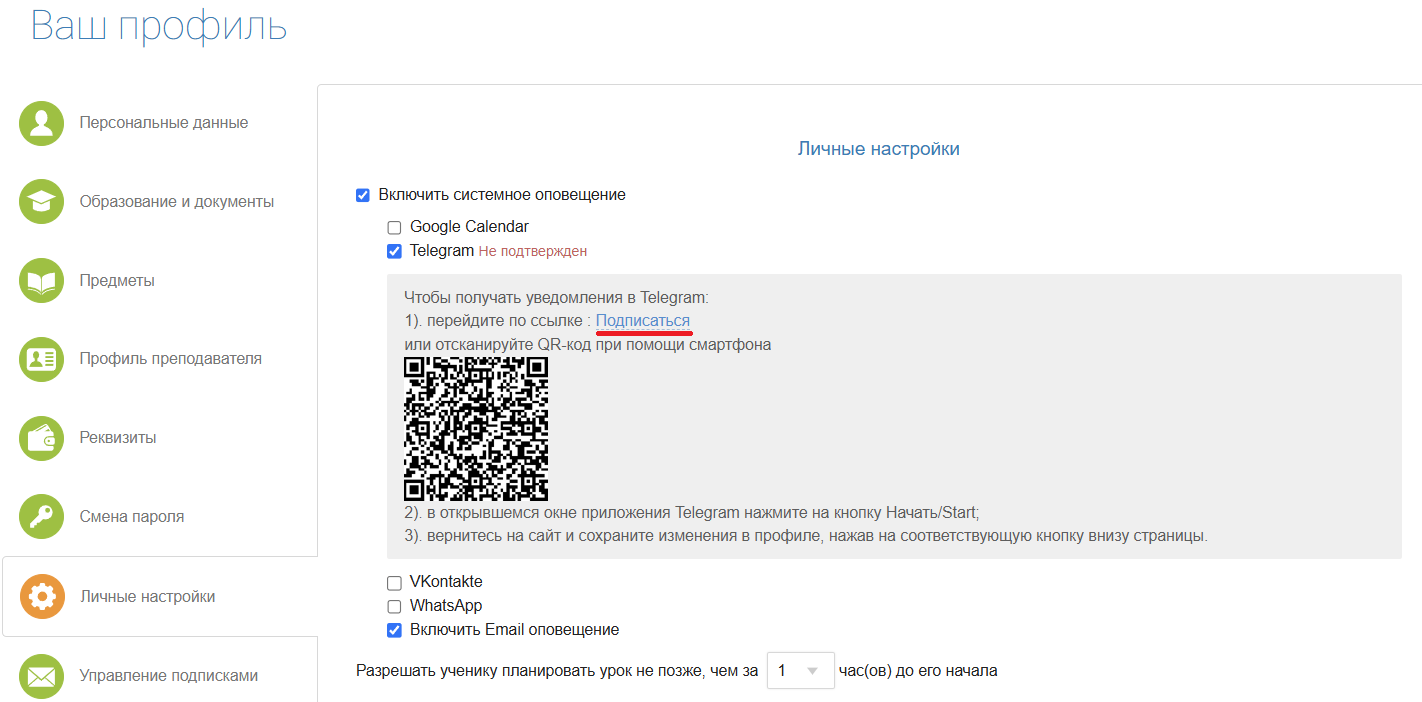The width and height of the screenshot is (1422, 702).
Task: Click the Personal data person icon
Action: (41, 123)
